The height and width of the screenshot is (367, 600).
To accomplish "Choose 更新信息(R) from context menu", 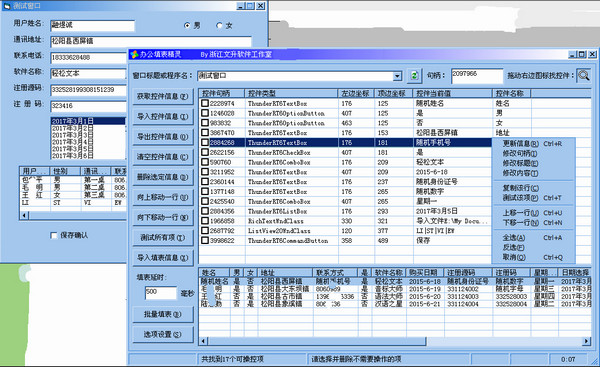I will 533,144.
